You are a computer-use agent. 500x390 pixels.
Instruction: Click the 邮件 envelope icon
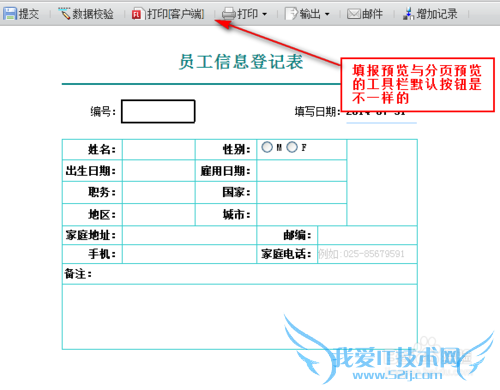[x=354, y=14]
